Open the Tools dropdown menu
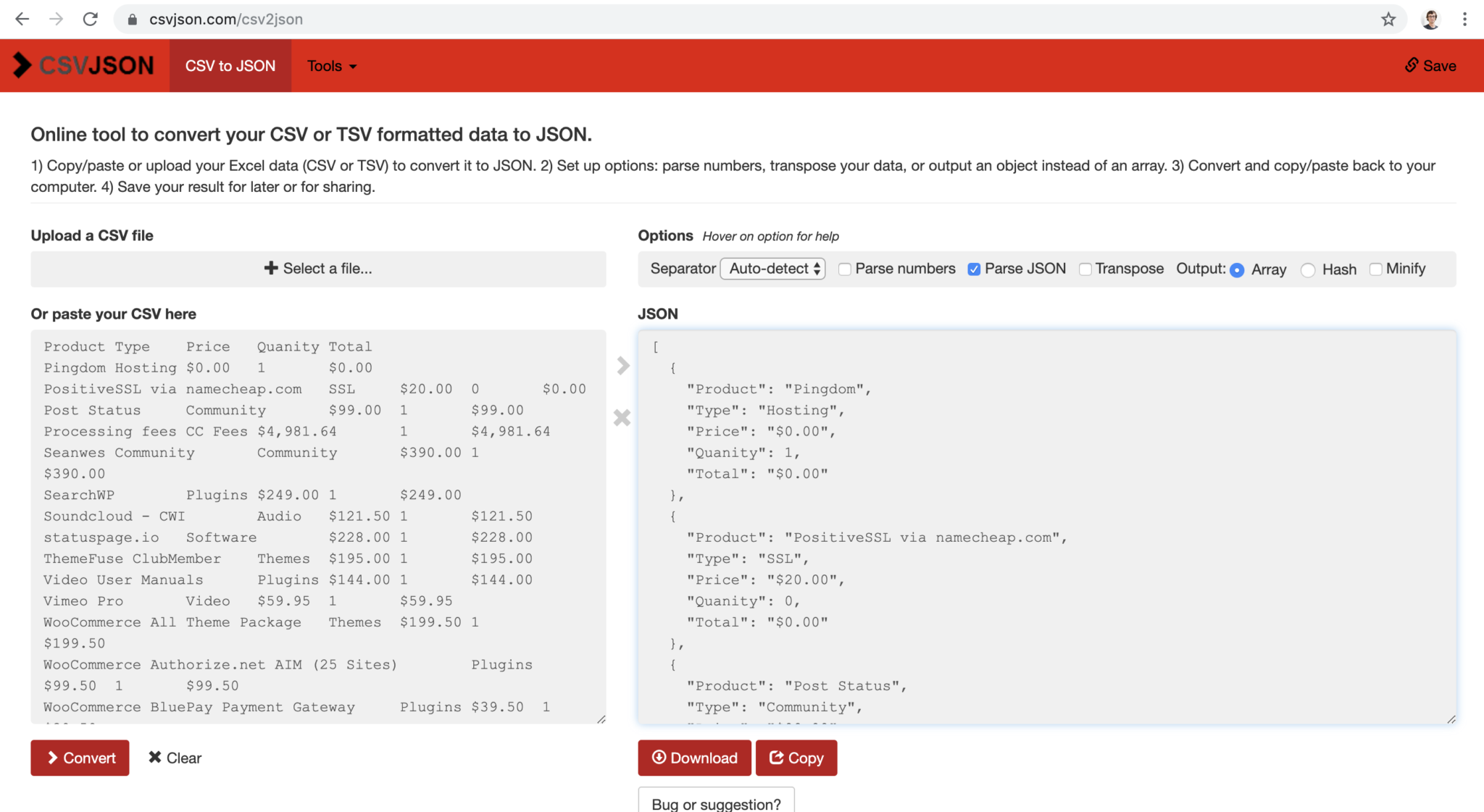The height and width of the screenshot is (812, 1484). point(332,66)
